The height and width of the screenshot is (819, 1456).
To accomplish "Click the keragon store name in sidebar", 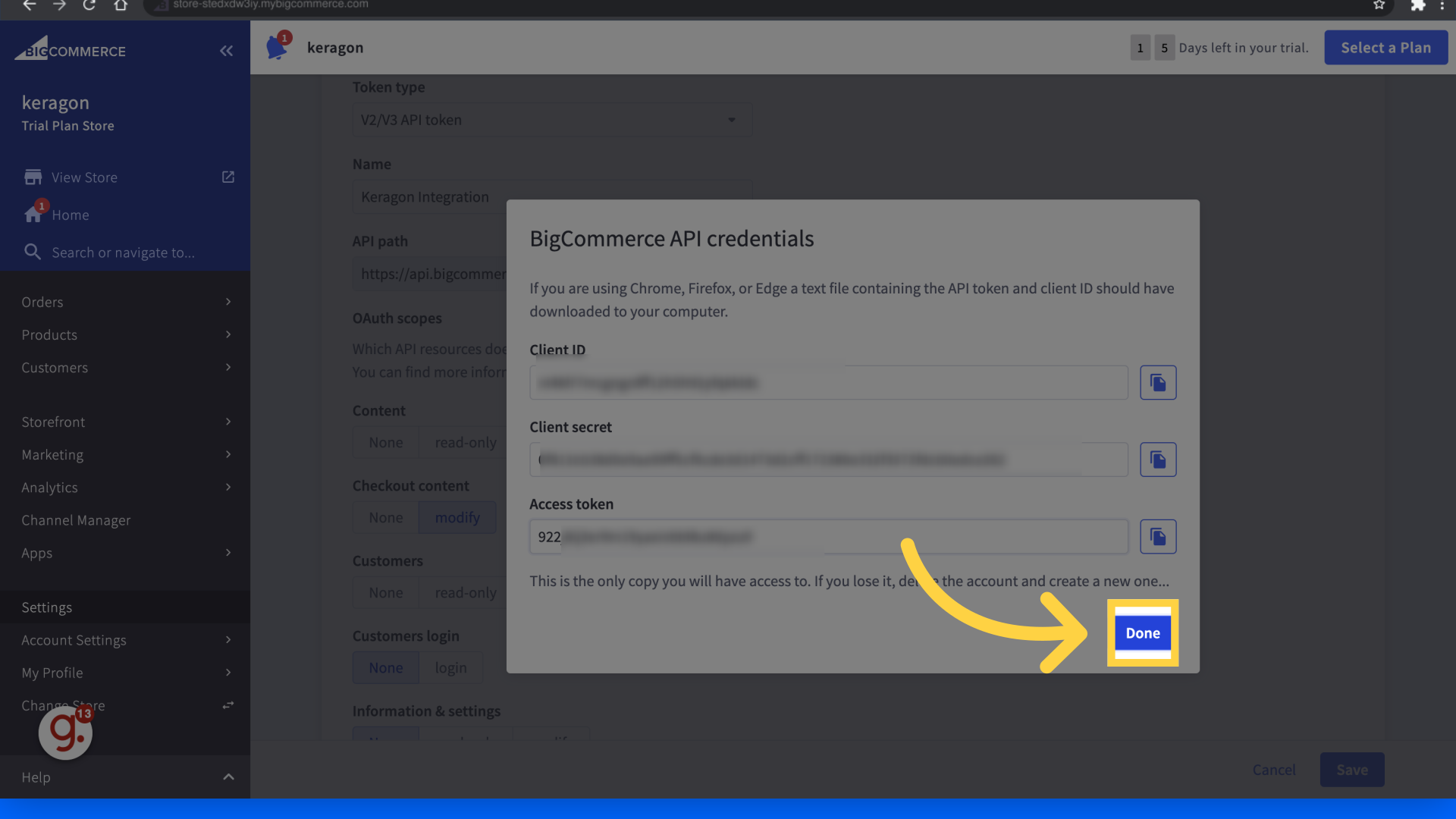I will pyautogui.click(x=55, y=102).
